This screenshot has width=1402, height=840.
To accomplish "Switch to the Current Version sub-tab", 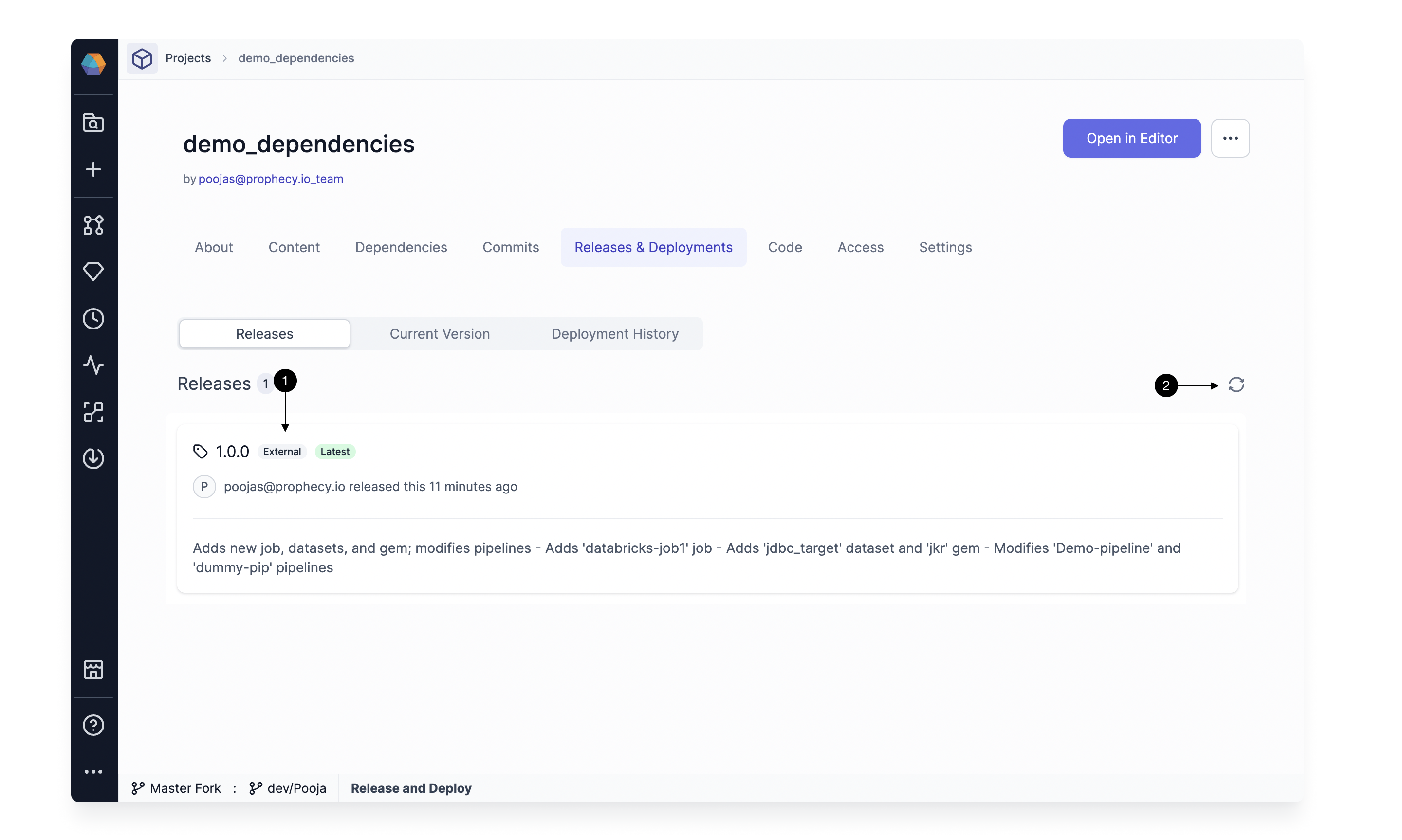I will [440, 334].
